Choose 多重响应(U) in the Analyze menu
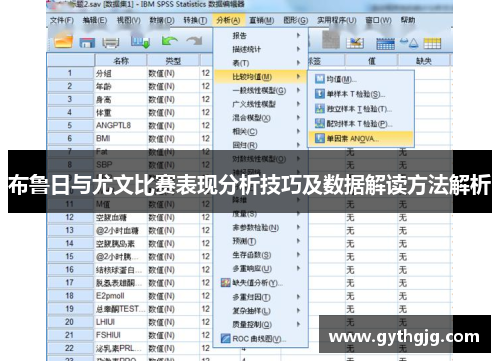Screen dimensions: 500x362 coord(260,269)
